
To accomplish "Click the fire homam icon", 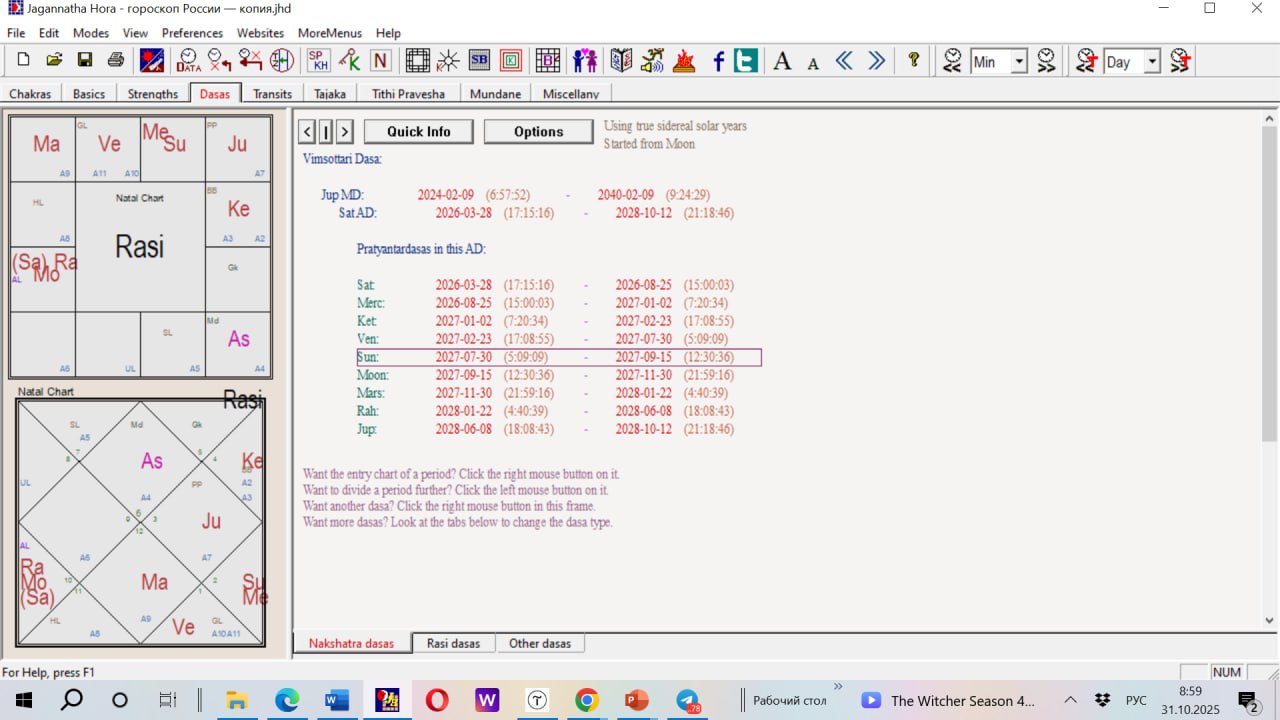I will 684,61.
